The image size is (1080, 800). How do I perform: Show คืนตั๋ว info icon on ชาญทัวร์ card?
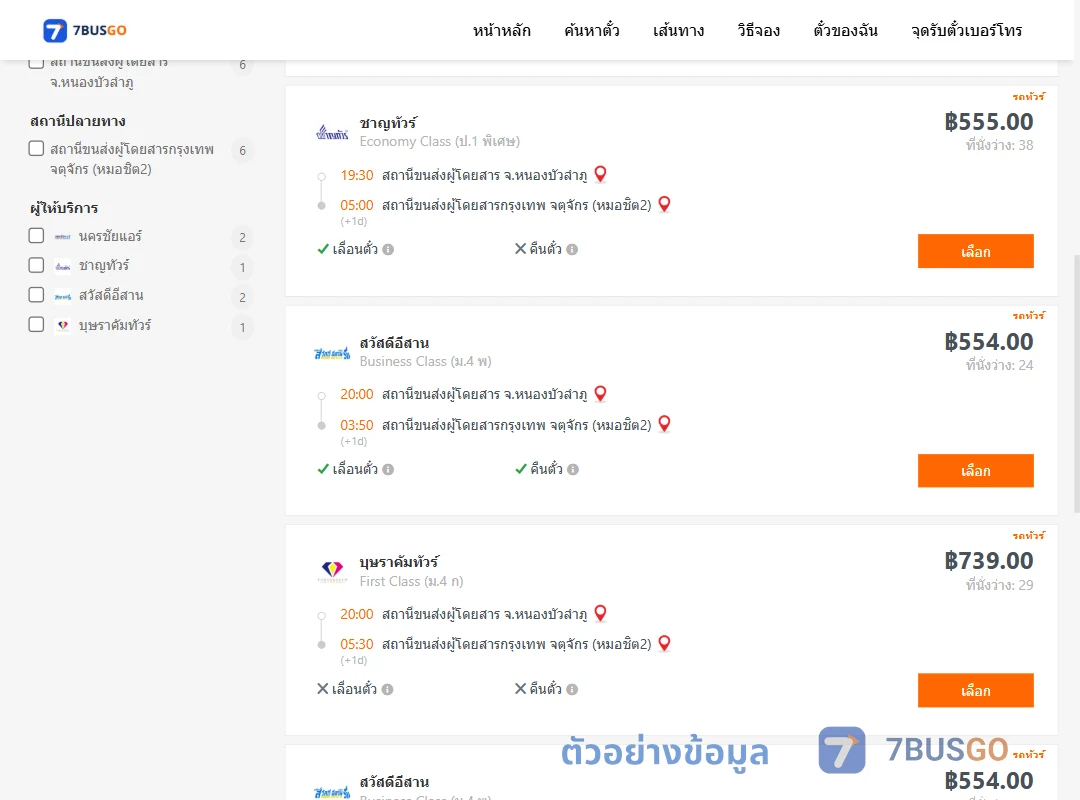pos(572,249)
